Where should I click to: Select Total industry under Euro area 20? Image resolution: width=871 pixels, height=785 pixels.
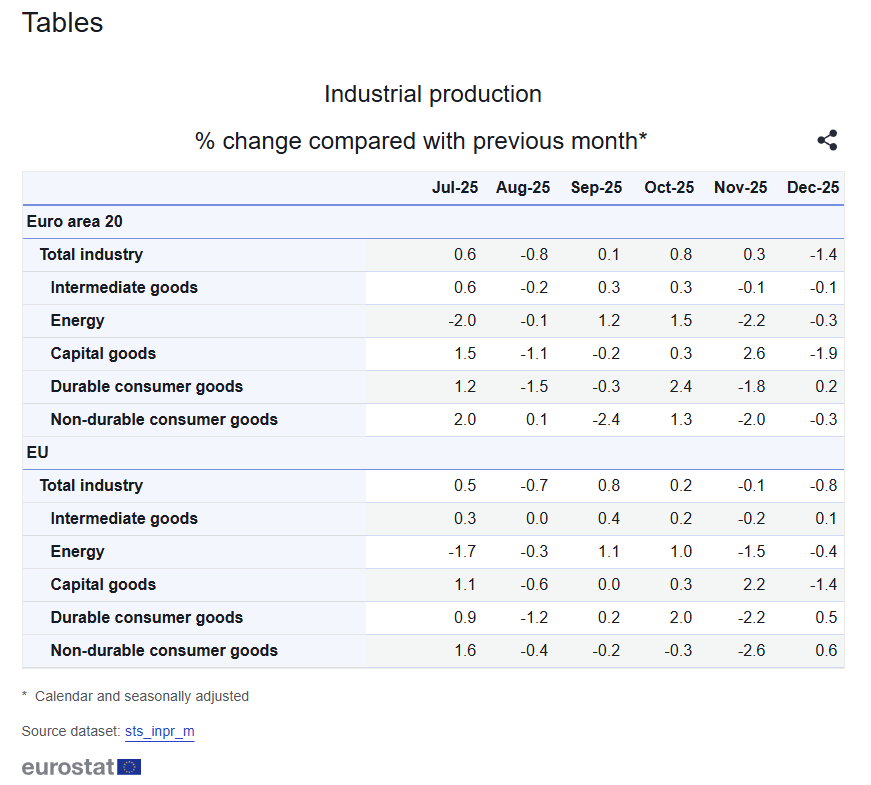[91, 255]
